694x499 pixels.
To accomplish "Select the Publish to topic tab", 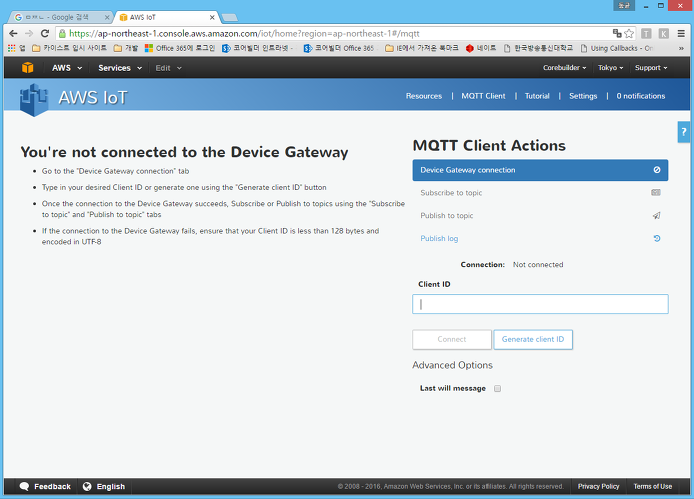I will [x=540, y=216].
